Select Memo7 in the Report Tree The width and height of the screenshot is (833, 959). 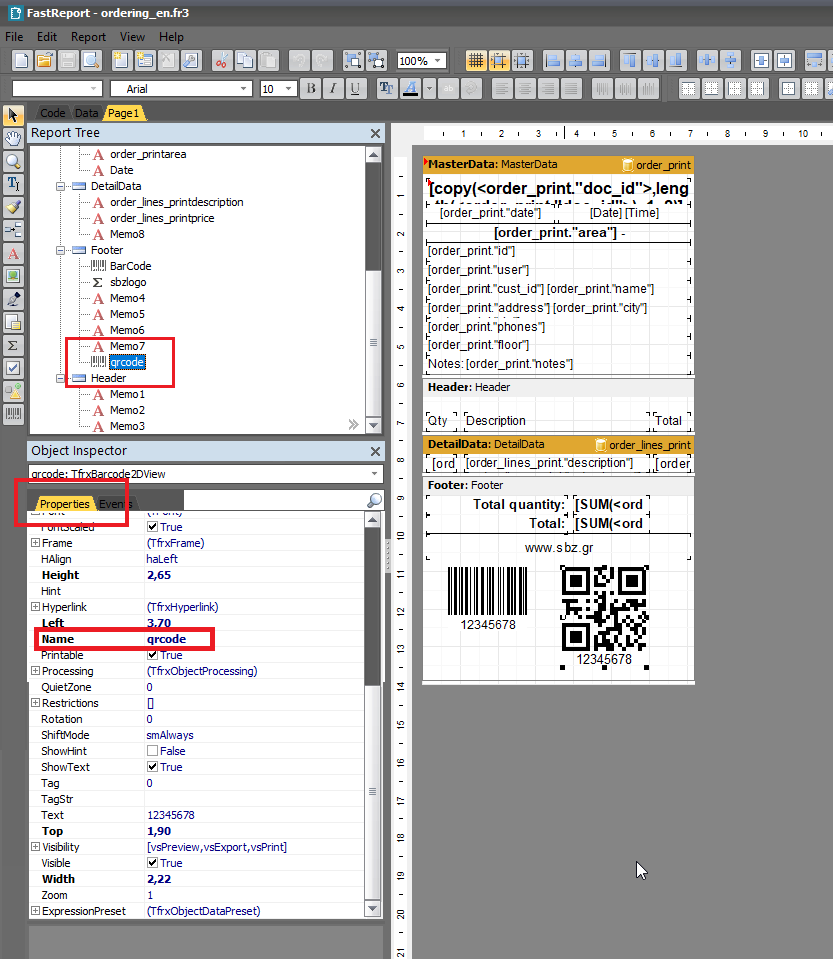coord(127,346)
